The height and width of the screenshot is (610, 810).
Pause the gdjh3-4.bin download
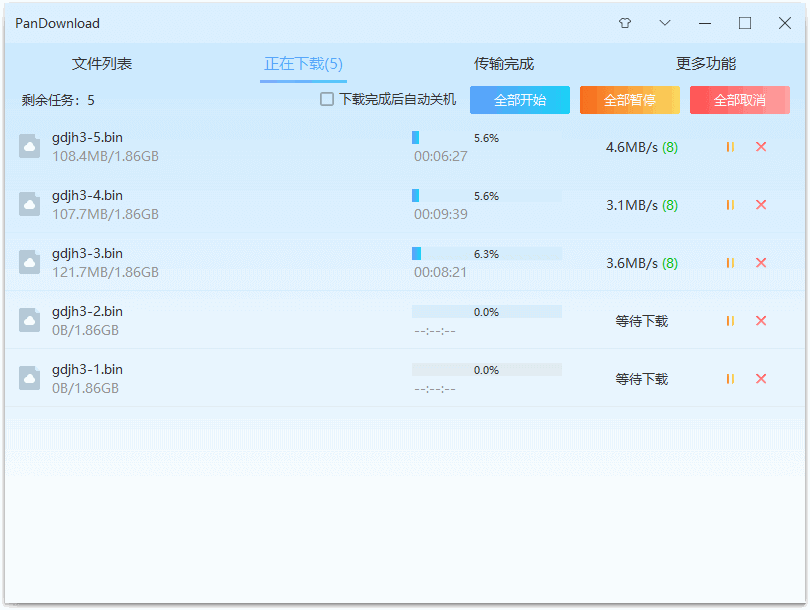(730, 205)
